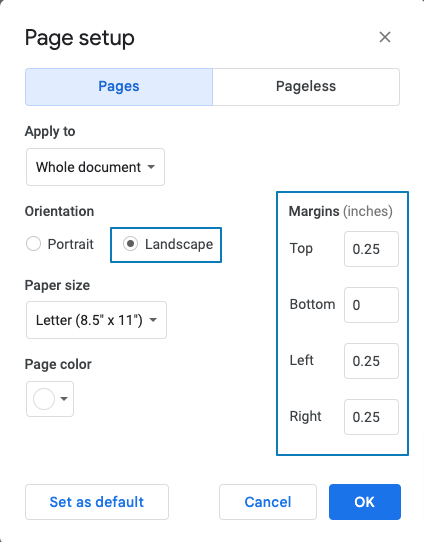Image resolution: width=424 pixels, height=542 pixels.
Task: Click the Portrait label text
Action: coord(70,244)
